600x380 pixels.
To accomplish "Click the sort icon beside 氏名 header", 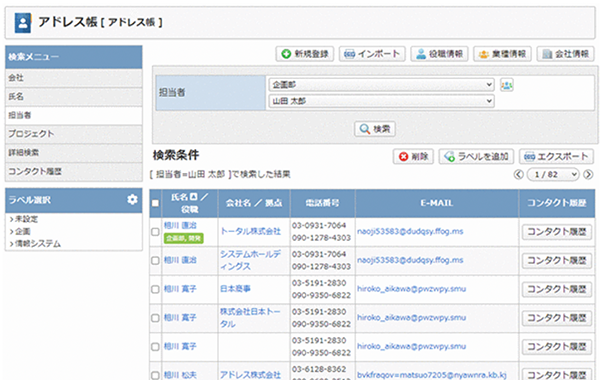I will point(194,197).
